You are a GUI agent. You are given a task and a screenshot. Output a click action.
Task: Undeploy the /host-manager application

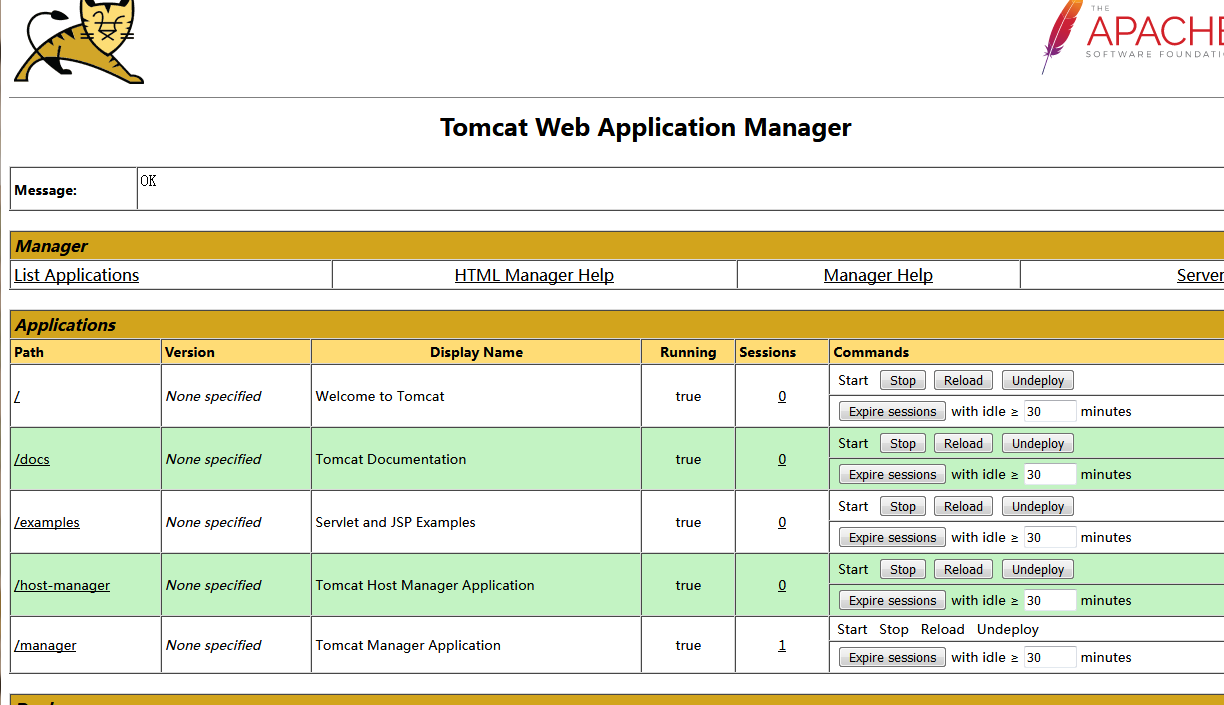[x=1038, y=569]
